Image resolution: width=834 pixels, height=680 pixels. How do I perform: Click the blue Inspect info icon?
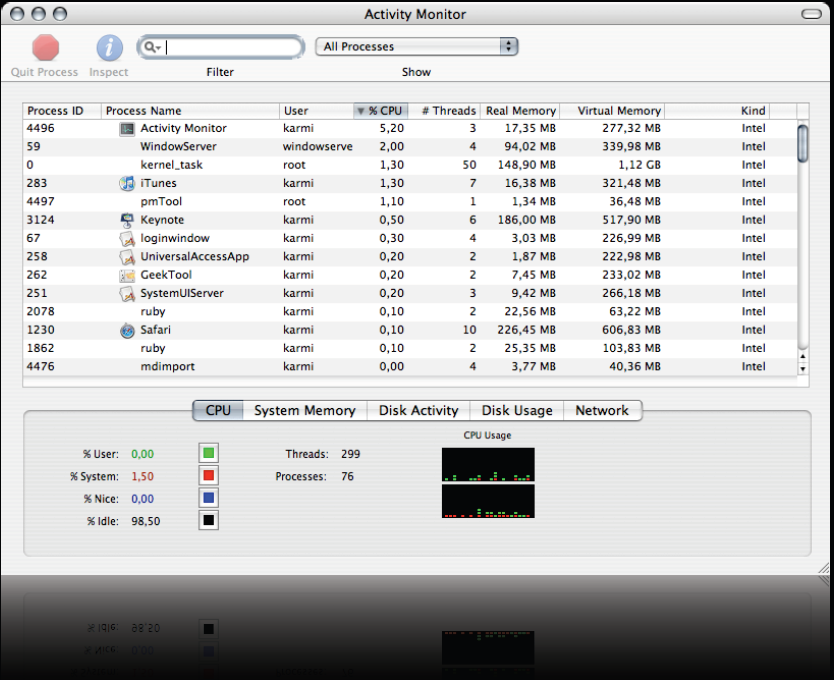[x=109, y=47]
